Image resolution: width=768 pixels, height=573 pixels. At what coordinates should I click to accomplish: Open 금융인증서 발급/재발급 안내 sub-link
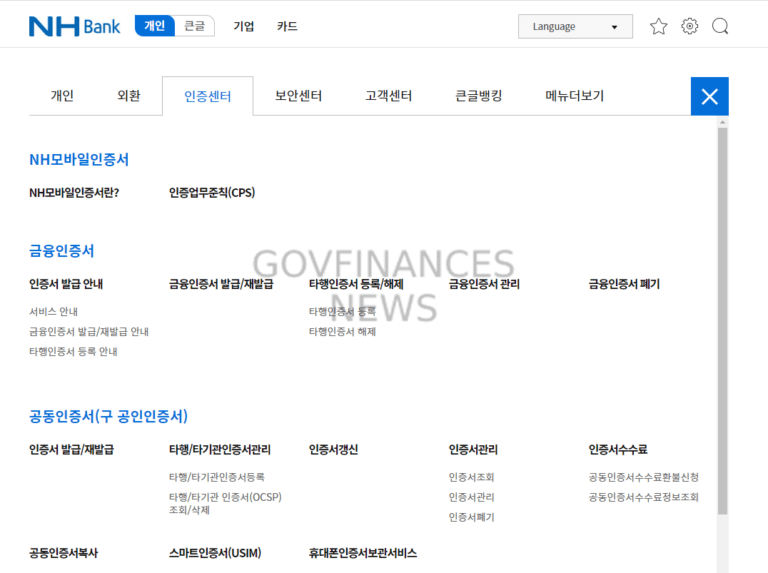[x=89, y=332]
